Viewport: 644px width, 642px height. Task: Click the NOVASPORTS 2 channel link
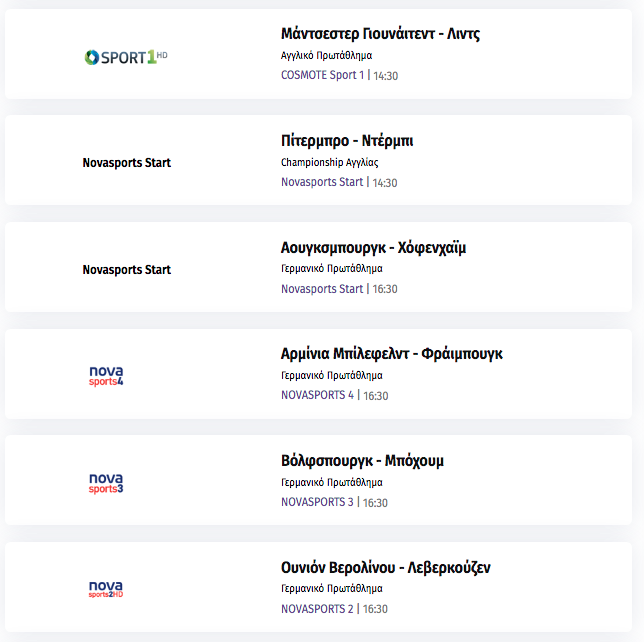[x=317, y=609]
